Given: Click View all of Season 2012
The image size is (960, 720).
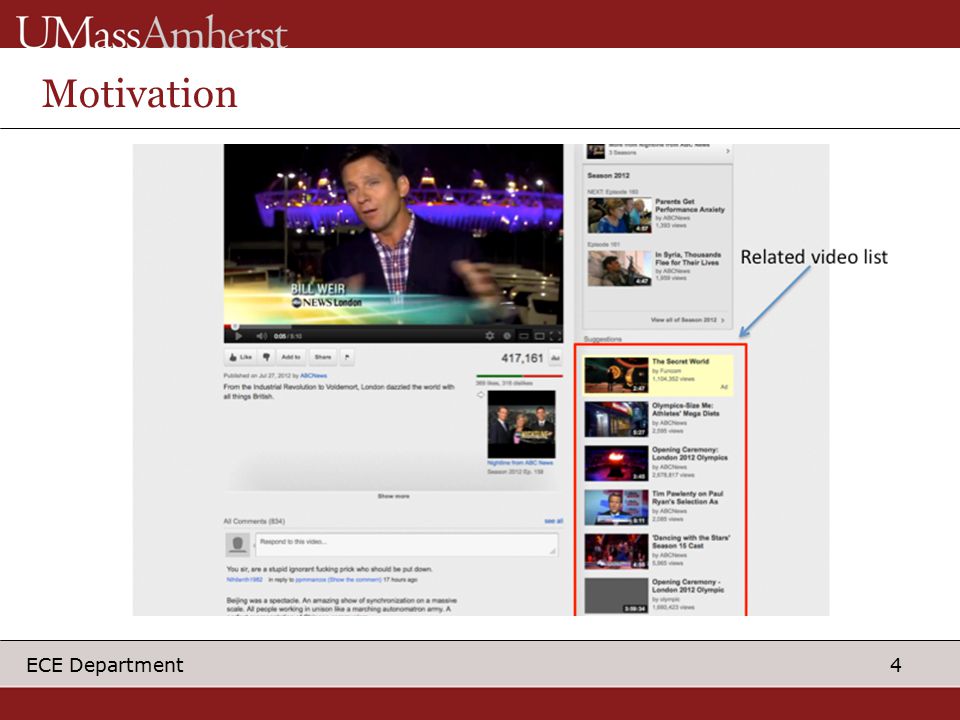Looking at the screenshot, I should pyautogui.click(x=687, y=320).
